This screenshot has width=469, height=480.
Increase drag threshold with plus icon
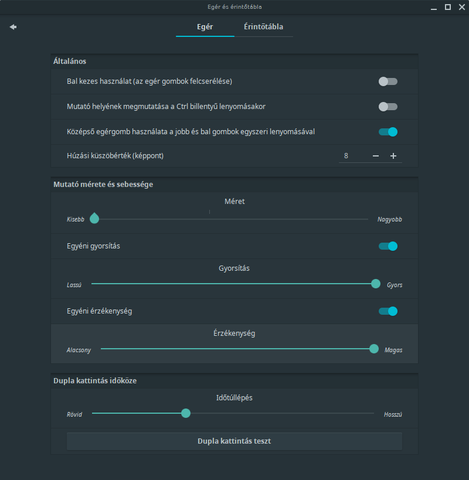[393, 156]
